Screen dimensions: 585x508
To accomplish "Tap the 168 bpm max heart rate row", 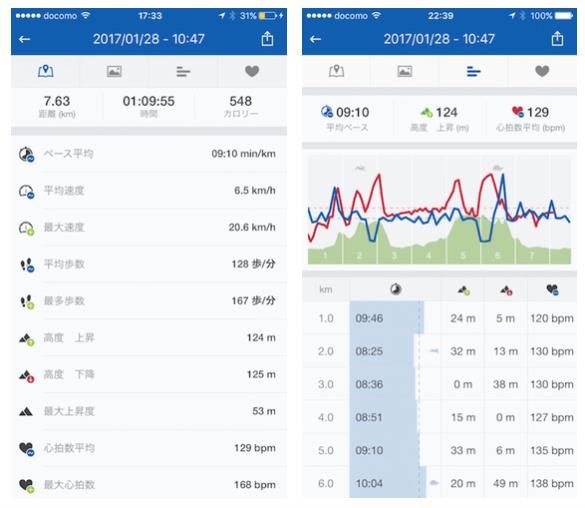I will (149, 485).
